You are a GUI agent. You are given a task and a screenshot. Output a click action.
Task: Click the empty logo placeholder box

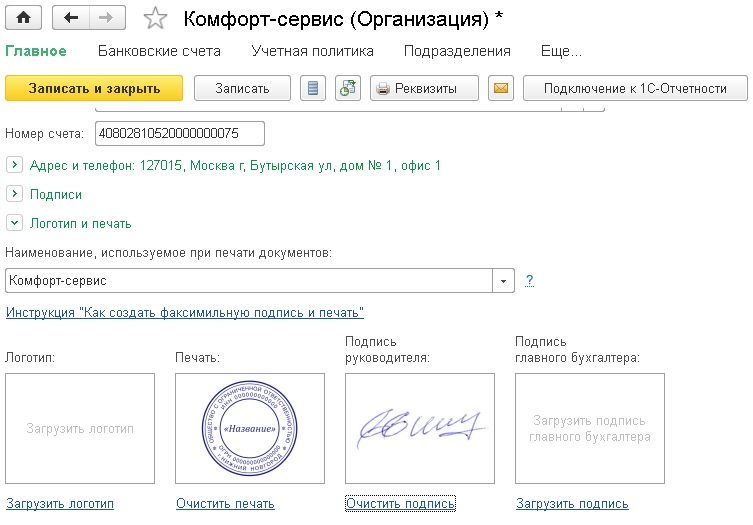point(80,428)
